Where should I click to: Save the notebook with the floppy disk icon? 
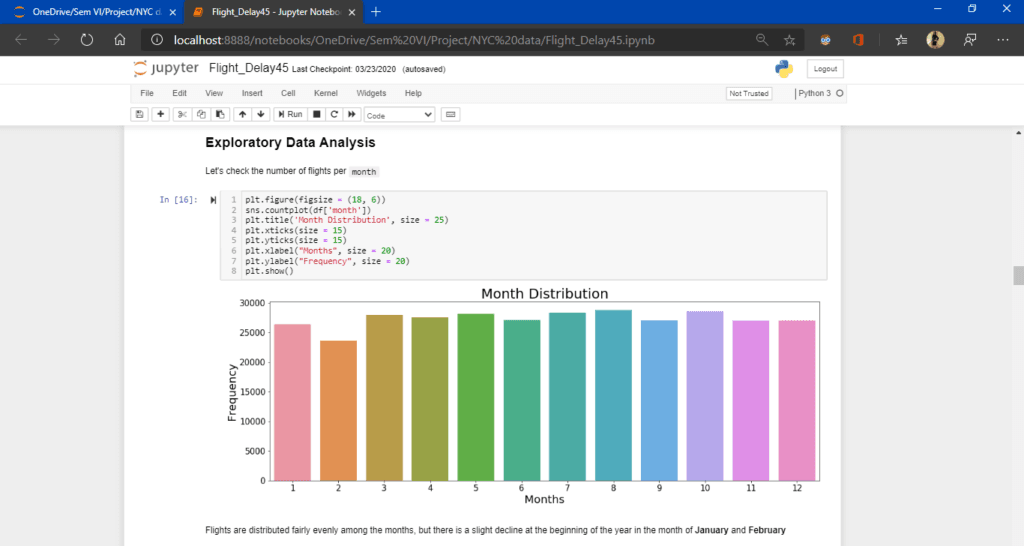(139, 114)
